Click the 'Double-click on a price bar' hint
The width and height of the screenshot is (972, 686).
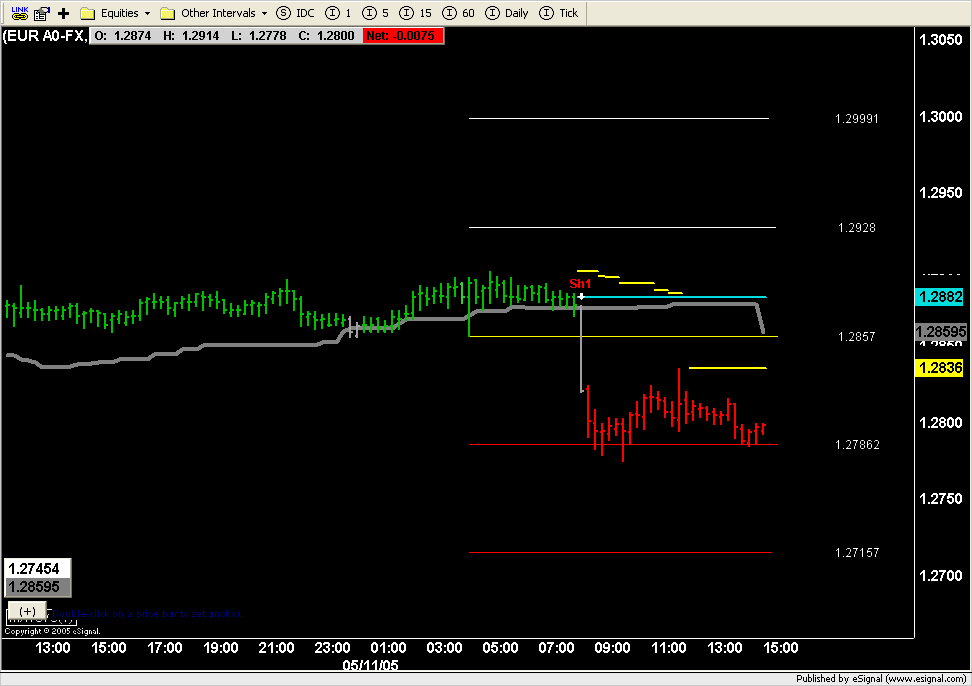point(147,614)
